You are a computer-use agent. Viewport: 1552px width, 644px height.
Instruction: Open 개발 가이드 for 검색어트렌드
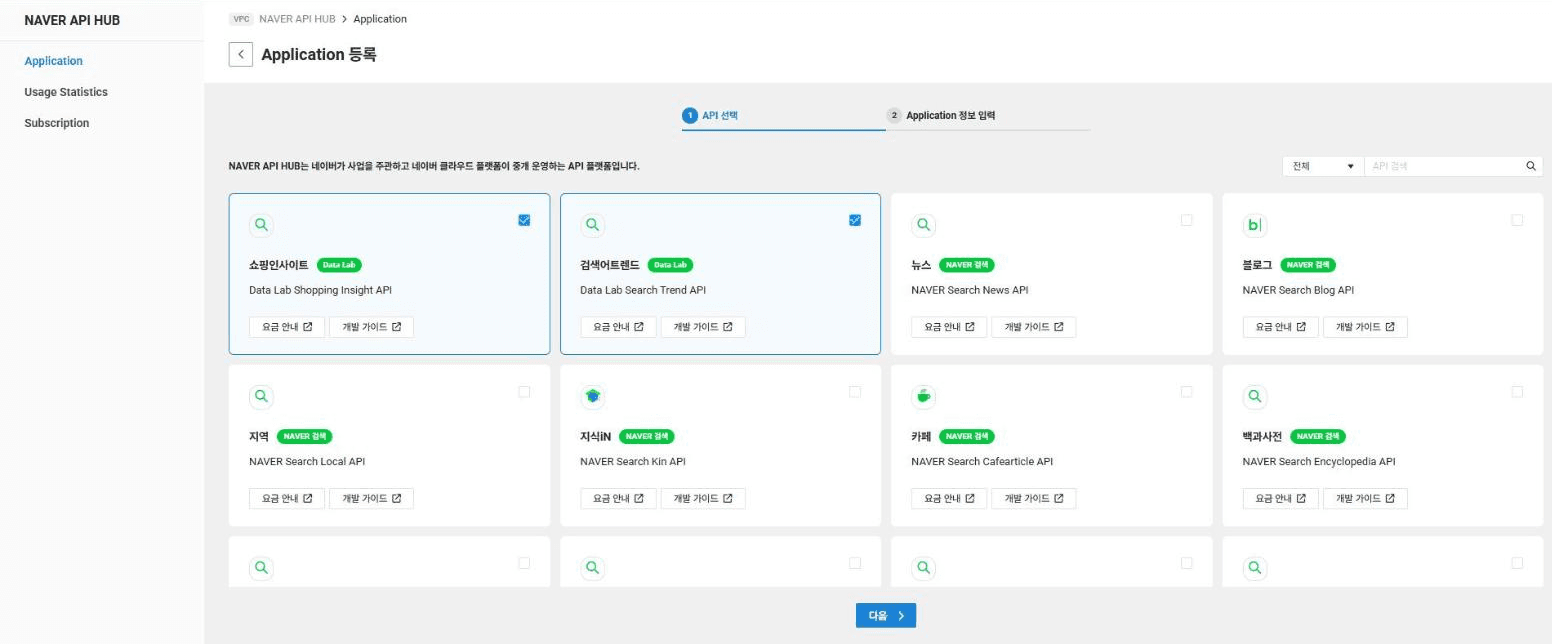[x=703, y=327]
